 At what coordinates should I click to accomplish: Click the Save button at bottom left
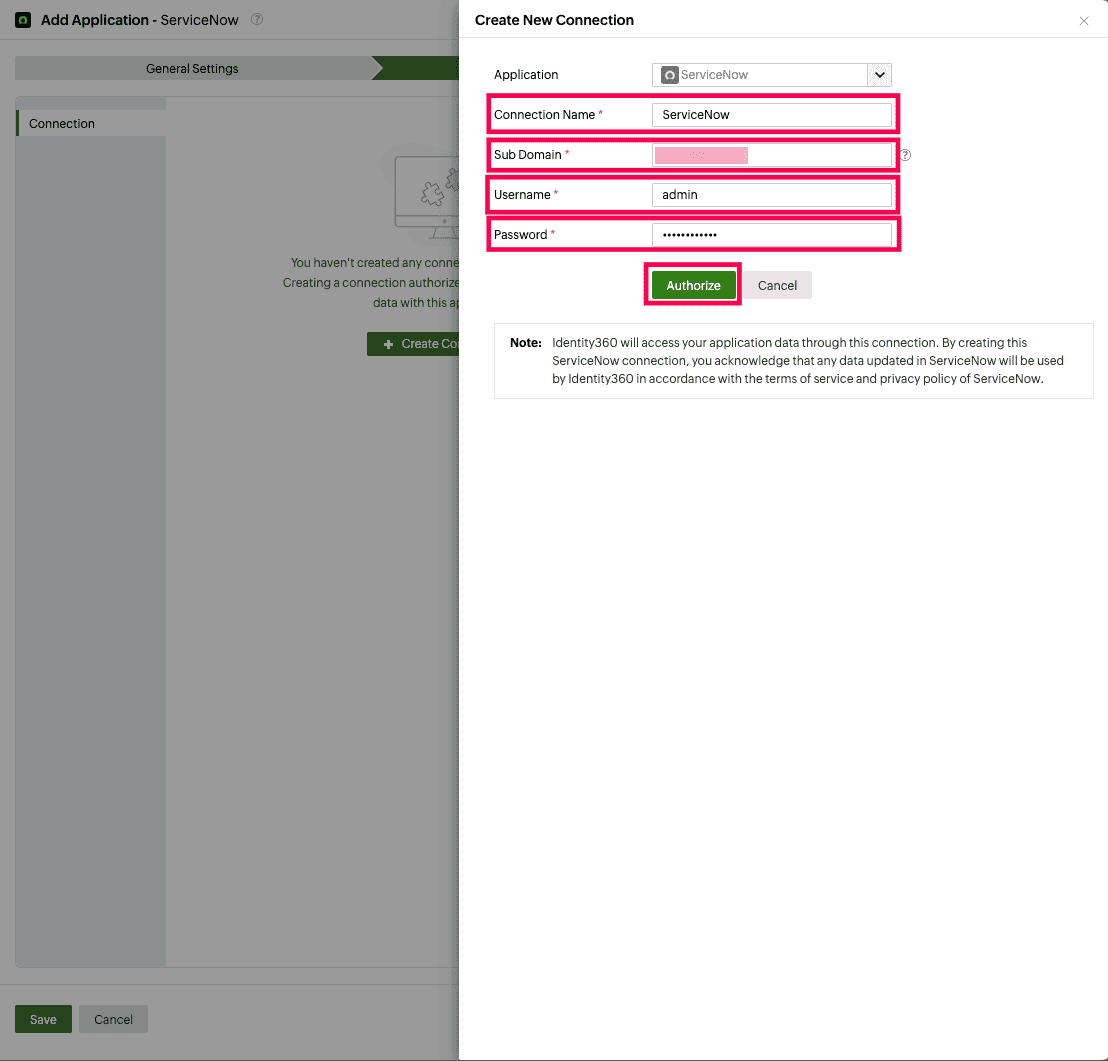point(43,1018)
